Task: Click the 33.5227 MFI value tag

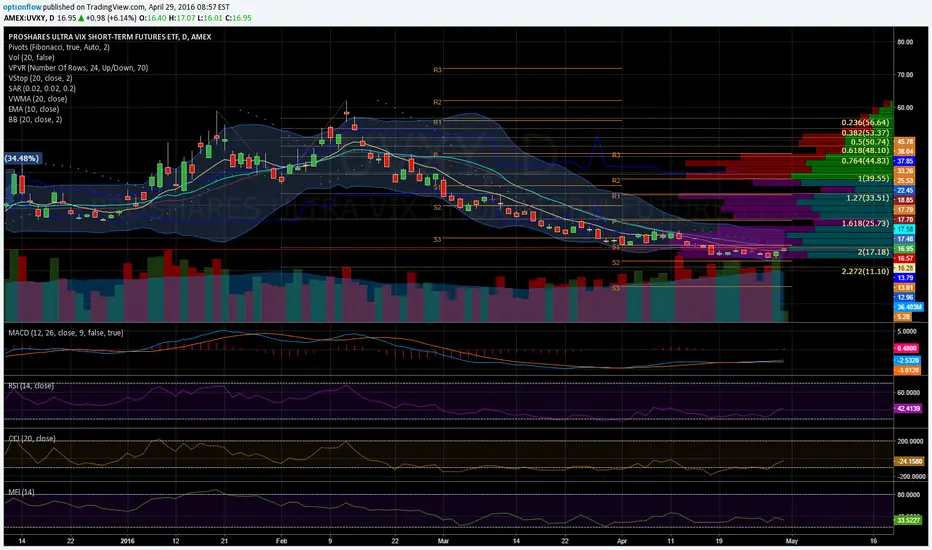Action: coord(908,520)
